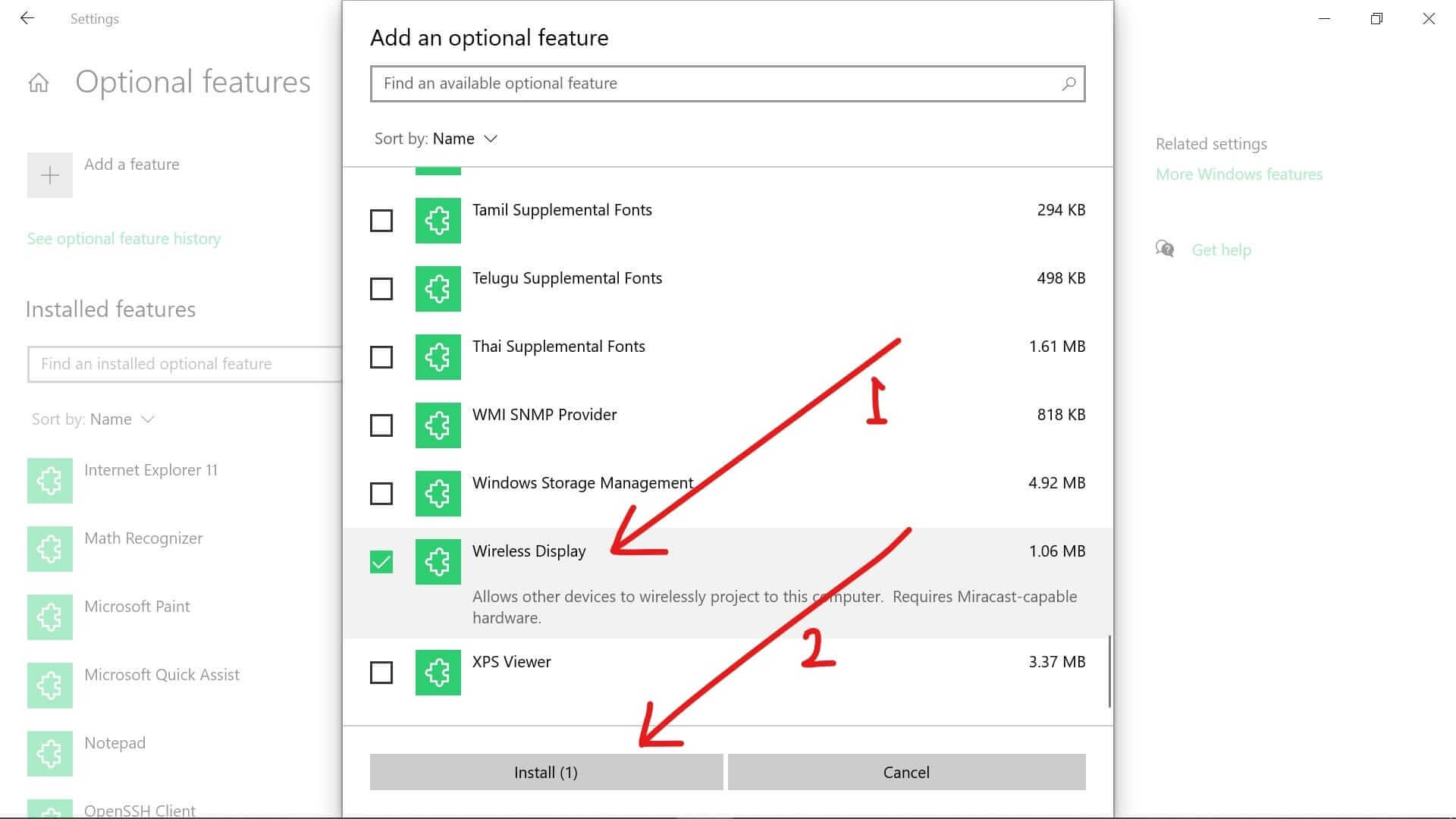Select the Telugu Supplemental Fonts name

point(567,278)
